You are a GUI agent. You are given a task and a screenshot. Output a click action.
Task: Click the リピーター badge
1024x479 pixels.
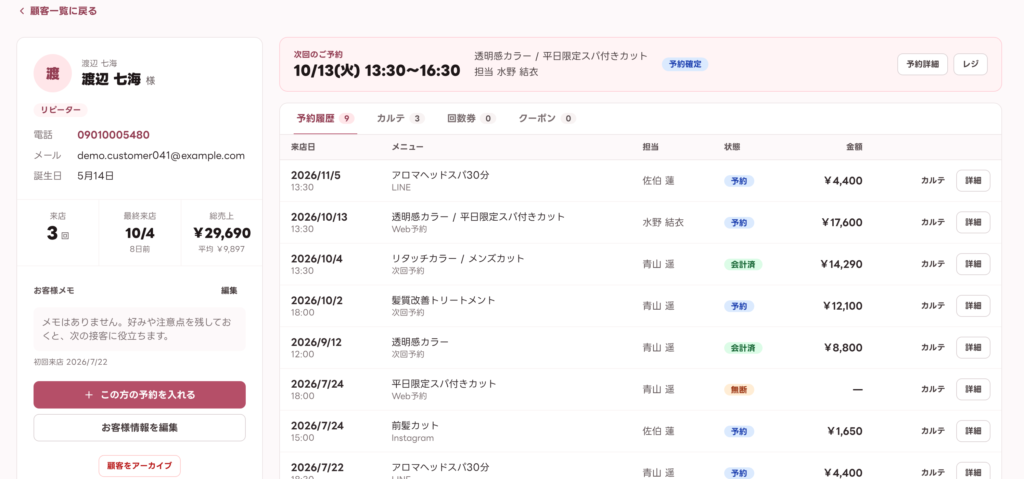pos(60,110)
